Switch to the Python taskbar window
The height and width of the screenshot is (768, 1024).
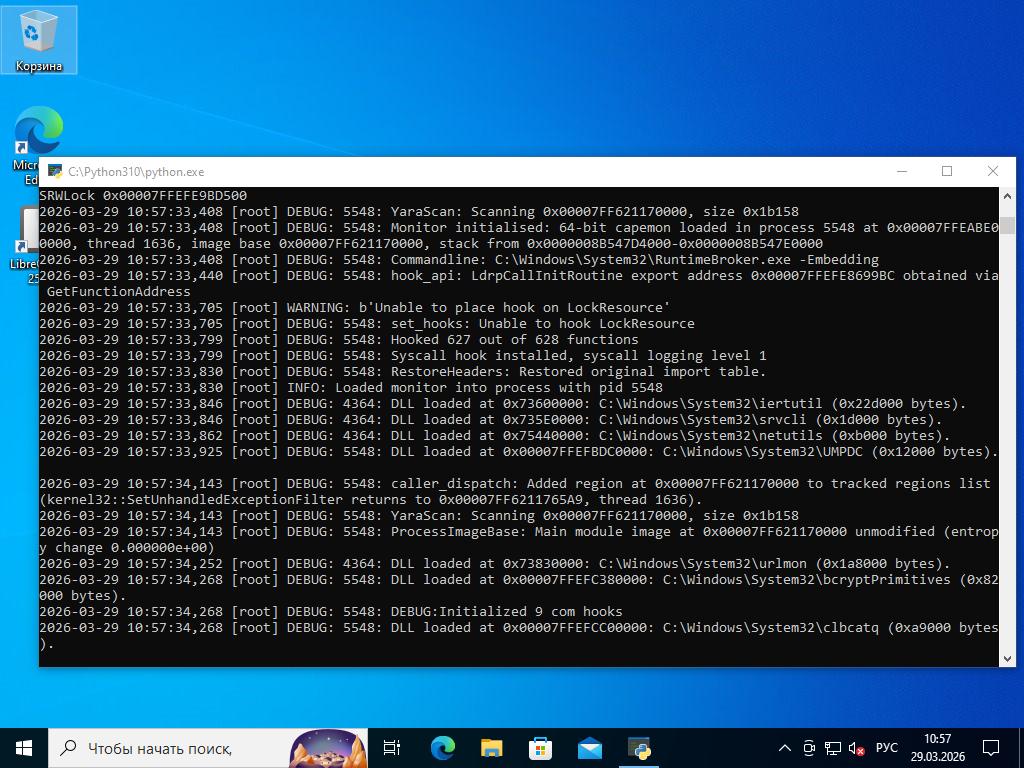click(x=639, y=747)
